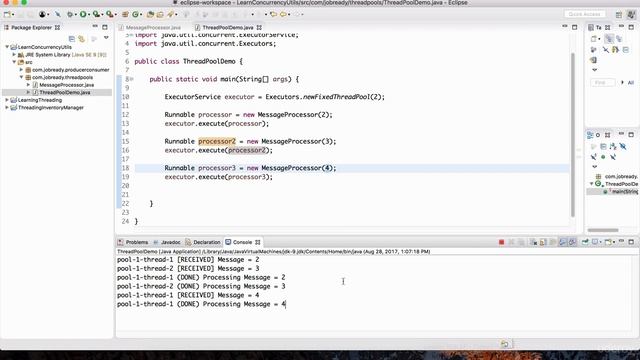Click Collapse All in Package Explorer
Viewport: 640px width, 360px height.
click(x=72, y=38)
